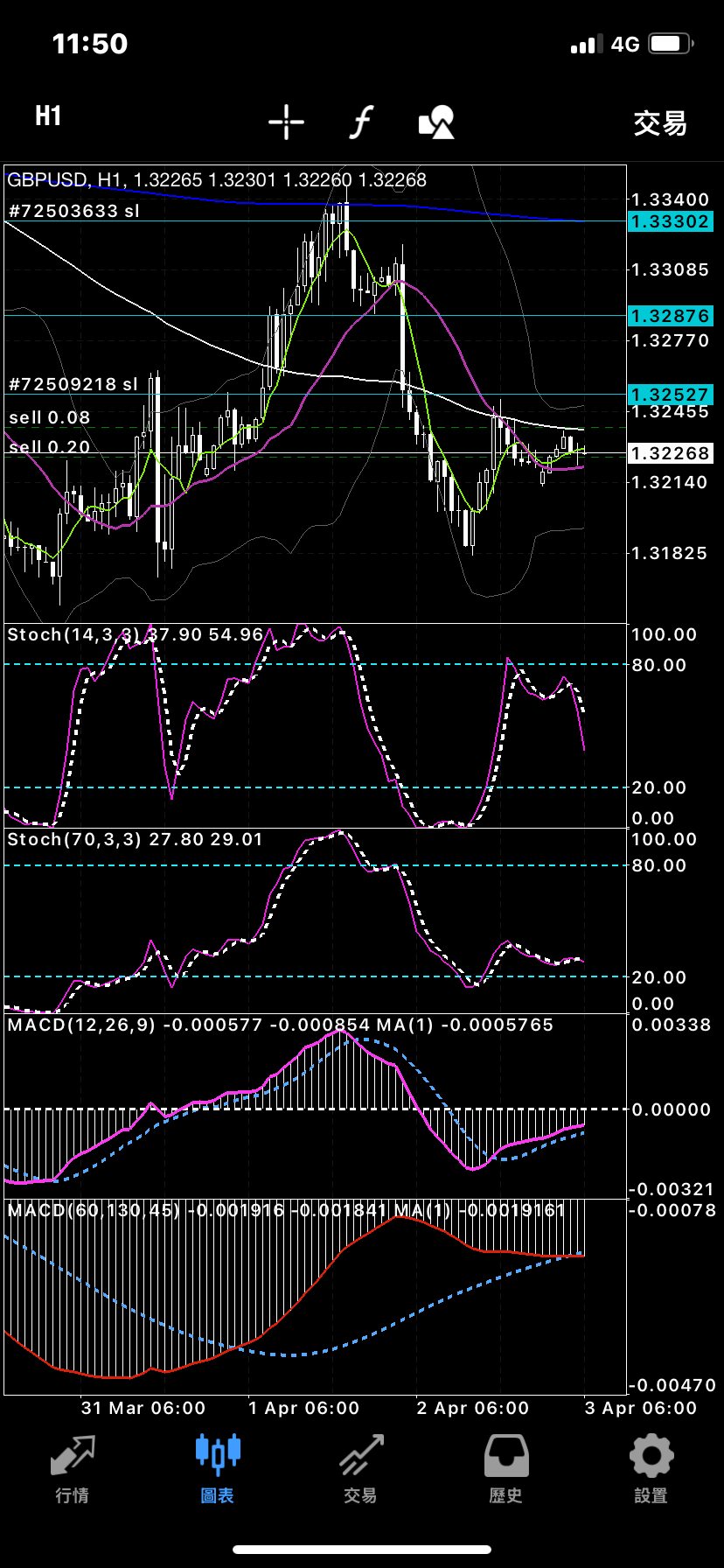Tap the 1.33302 highlighted price level tag
The image size is (724, 1568).
pos(670,221)
